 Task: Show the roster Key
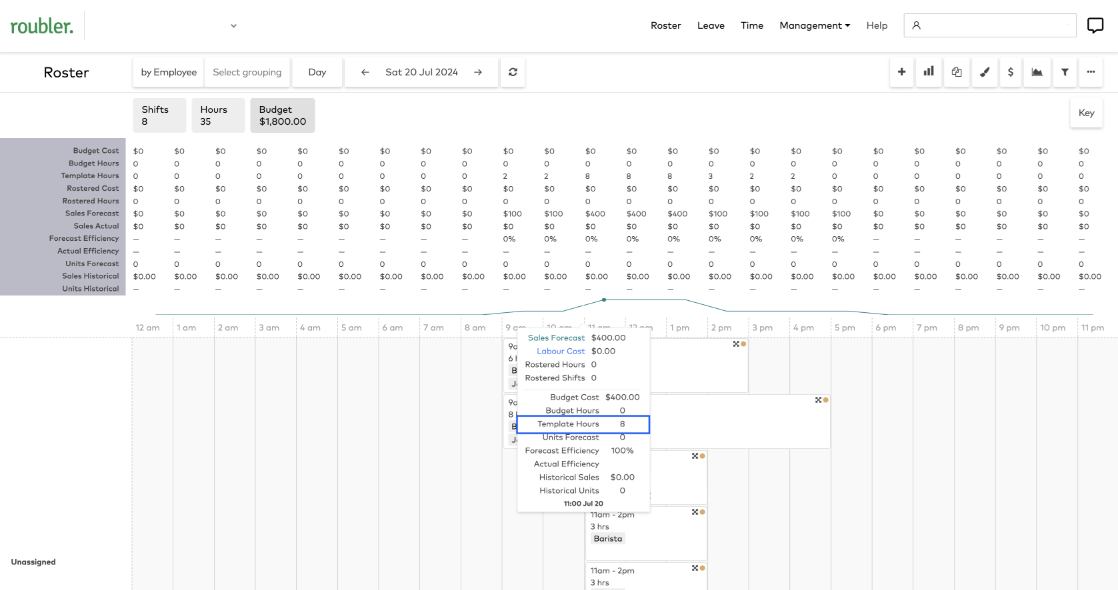1086,113
